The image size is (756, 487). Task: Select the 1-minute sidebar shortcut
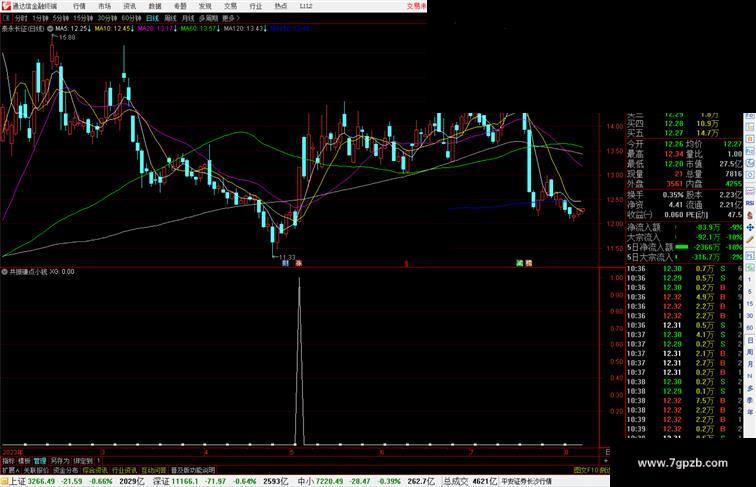coord(750,280)
